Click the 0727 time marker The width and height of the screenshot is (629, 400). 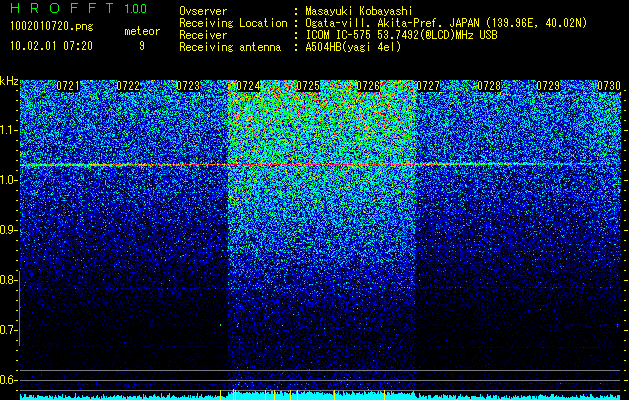[428, 86]
